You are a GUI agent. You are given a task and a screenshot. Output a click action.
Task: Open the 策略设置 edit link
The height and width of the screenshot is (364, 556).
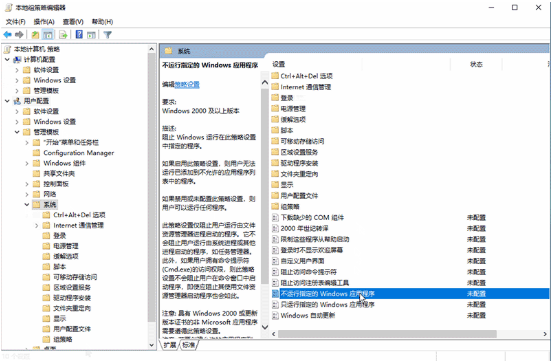(187, 85)
